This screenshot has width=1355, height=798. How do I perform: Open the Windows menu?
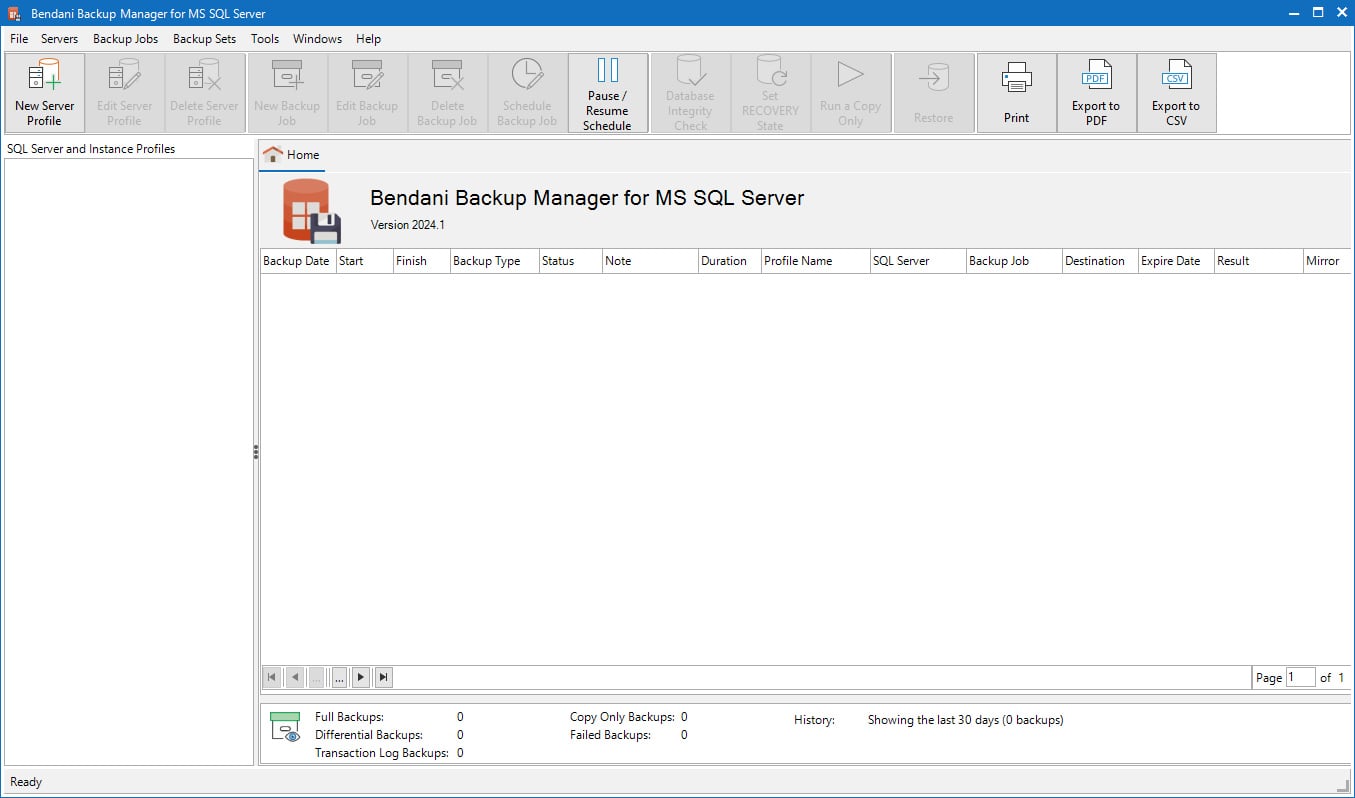click(x=317, y=39)
